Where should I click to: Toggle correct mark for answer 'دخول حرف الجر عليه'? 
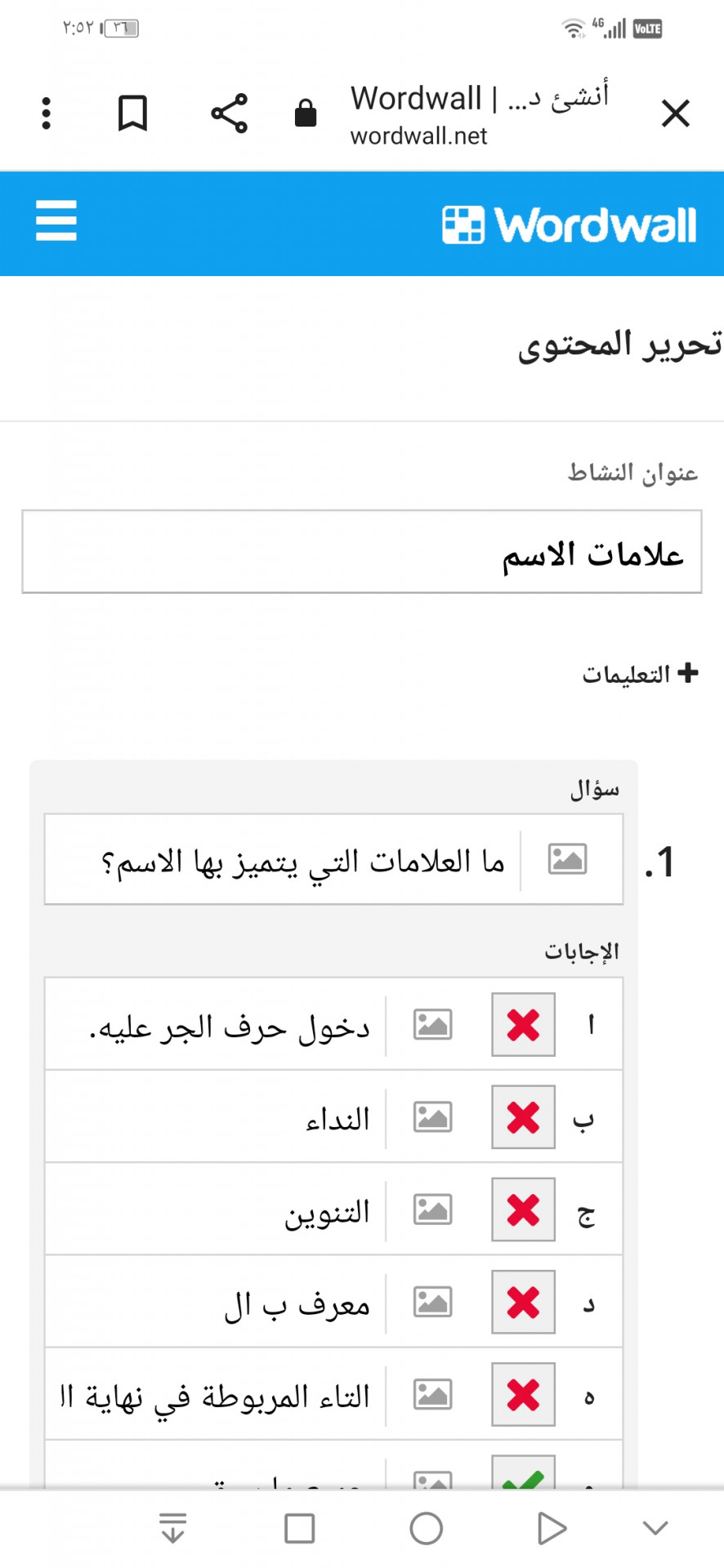pos(523,1024)
